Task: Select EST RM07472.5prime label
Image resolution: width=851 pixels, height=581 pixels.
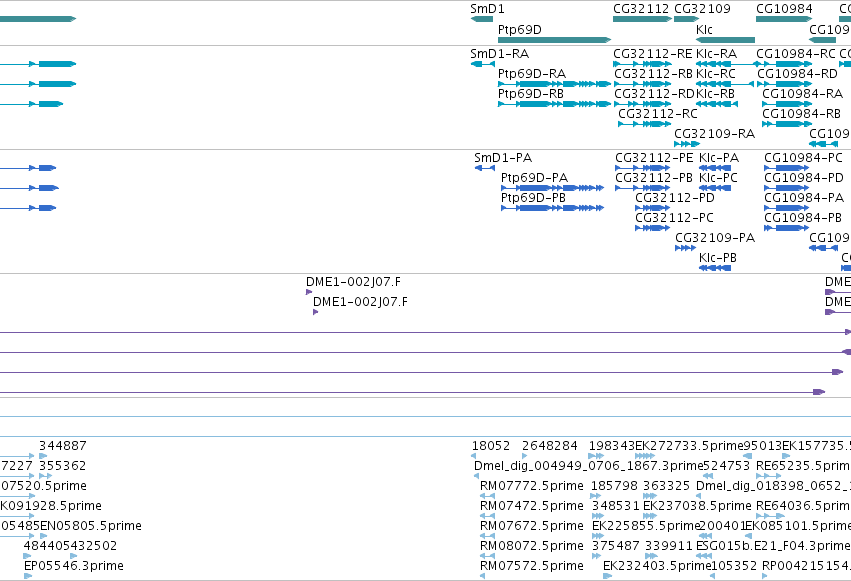Action: click(532, 506)
